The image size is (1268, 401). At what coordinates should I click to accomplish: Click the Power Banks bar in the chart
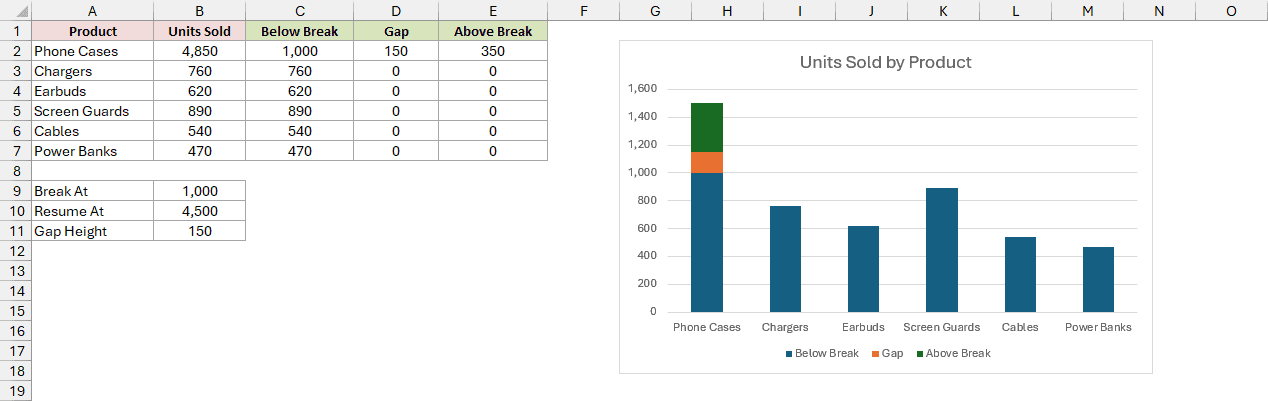[1098, 279]
